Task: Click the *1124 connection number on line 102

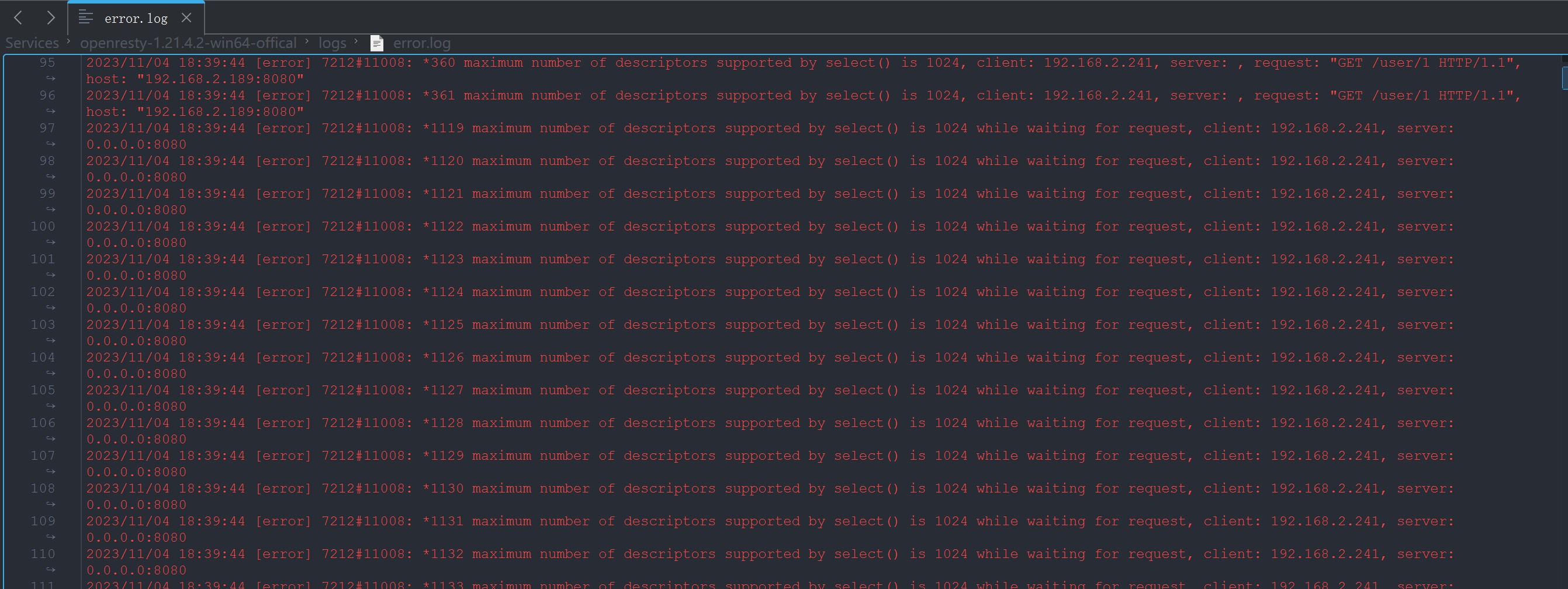Action: [443, 292]
